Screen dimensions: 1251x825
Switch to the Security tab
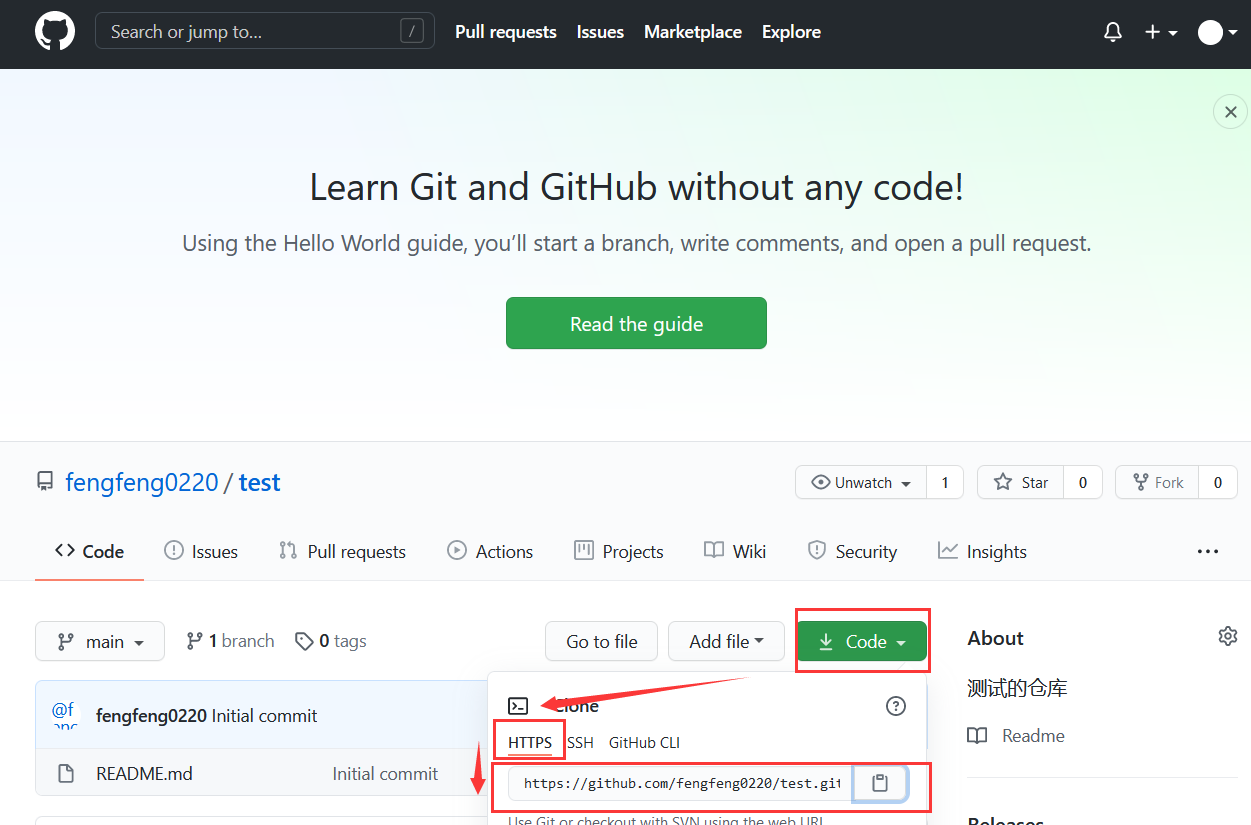pyautogui.click(x=852, y=551)
